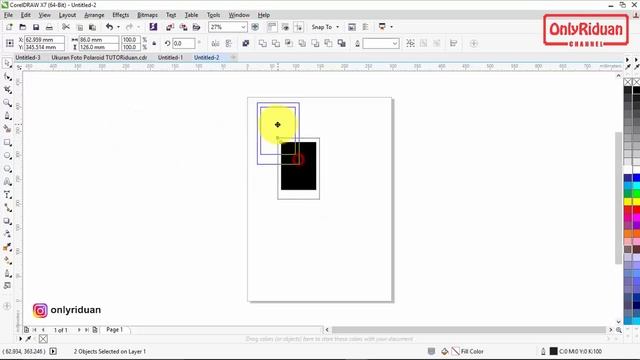The height and width of the screenshot is (360, 640).
Task: Toggle show guidelines button
Action: [299, 27]
